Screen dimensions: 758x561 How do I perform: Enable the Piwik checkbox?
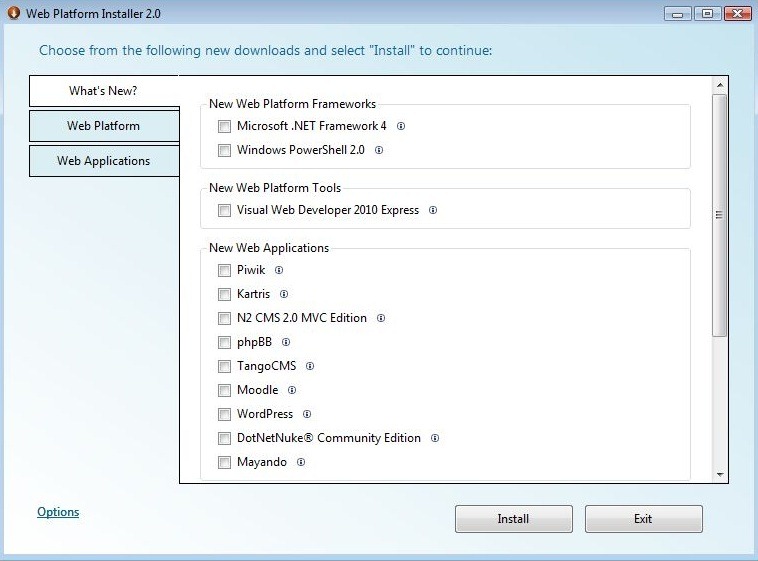224,270
